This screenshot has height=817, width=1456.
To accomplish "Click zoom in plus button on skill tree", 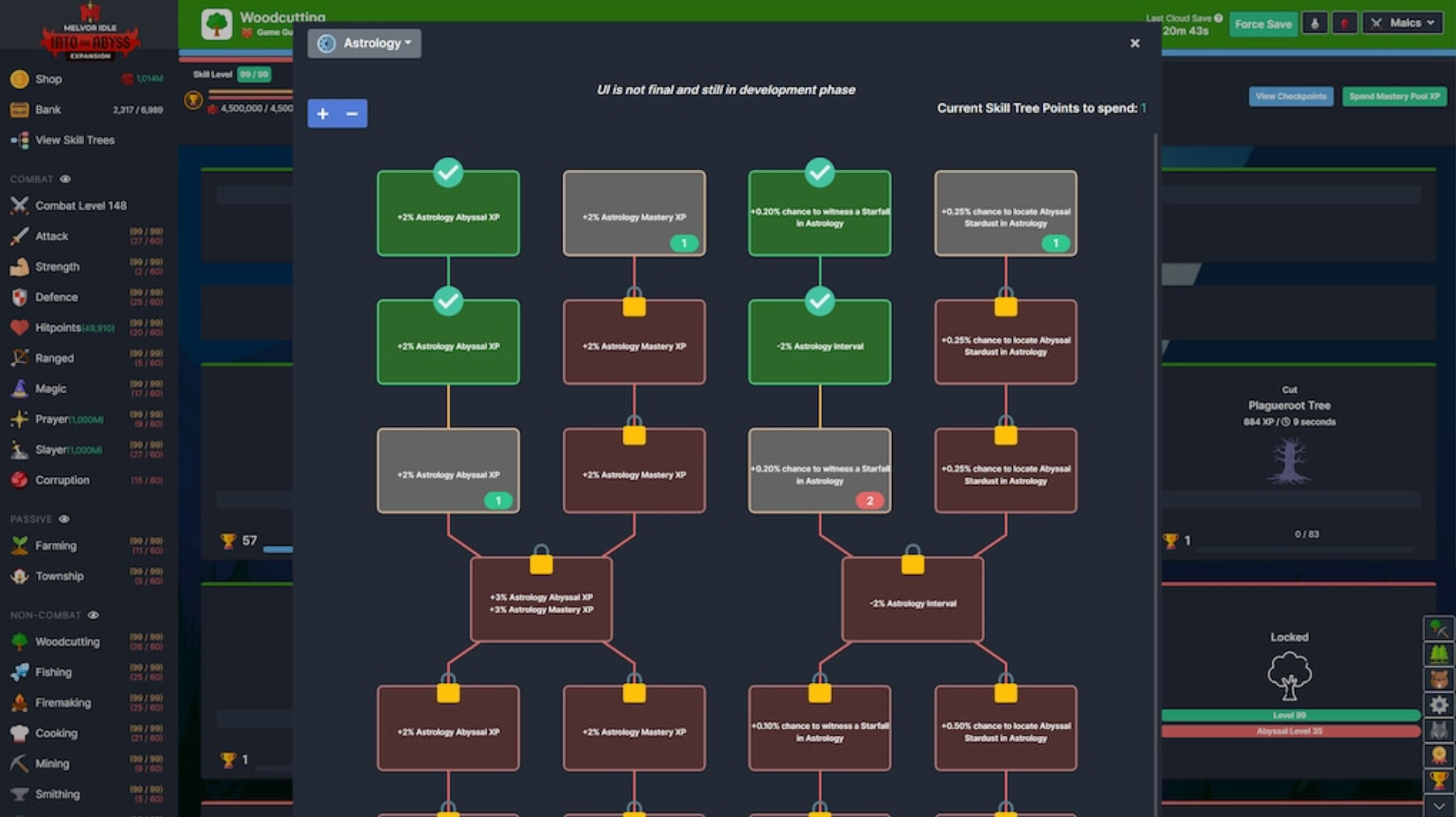I will [x=323, y=114].
